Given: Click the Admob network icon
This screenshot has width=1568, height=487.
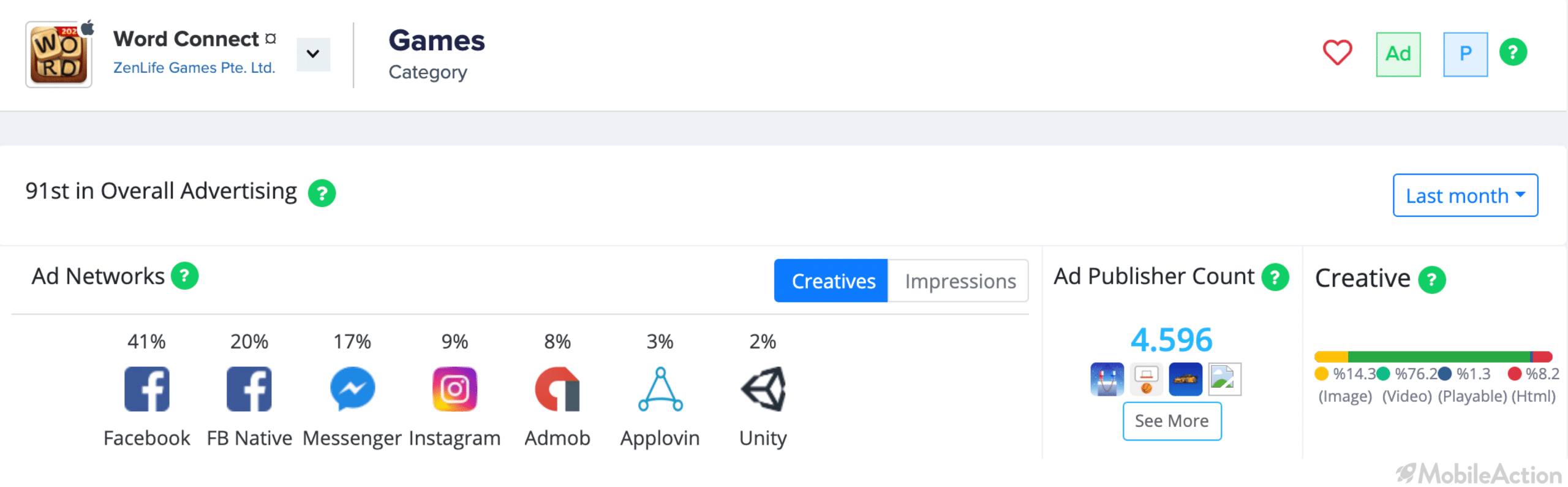Looking at the screenshot, I should (x=557, y=389).
